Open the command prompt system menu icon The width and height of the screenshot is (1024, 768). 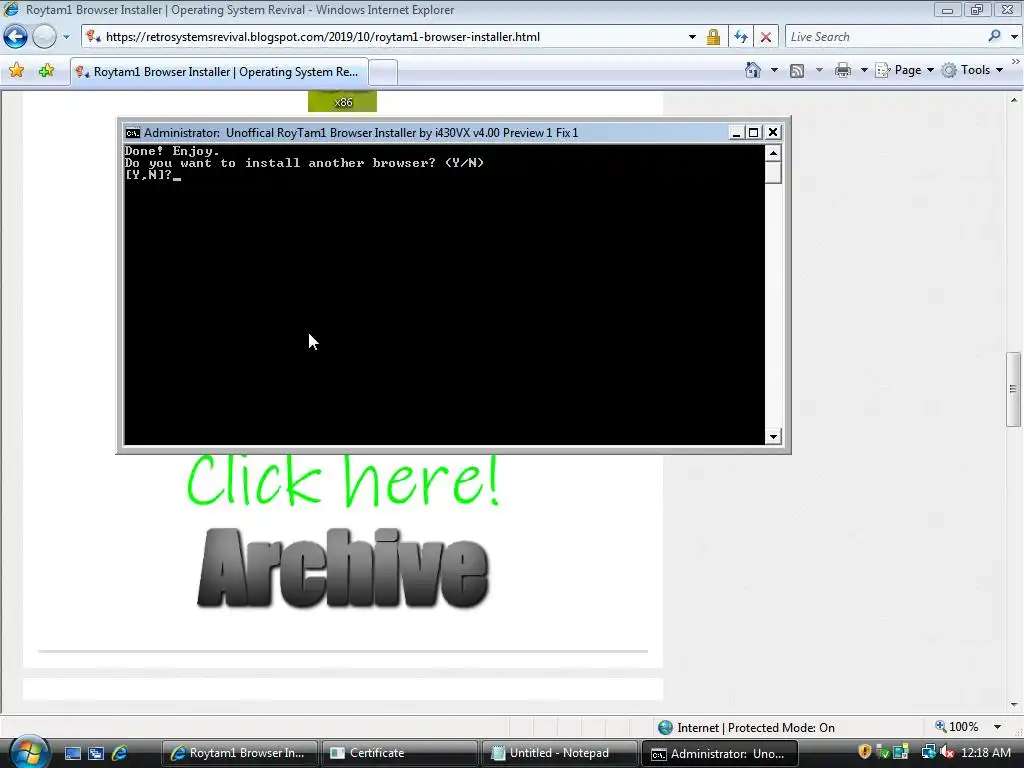coord(133,133)
